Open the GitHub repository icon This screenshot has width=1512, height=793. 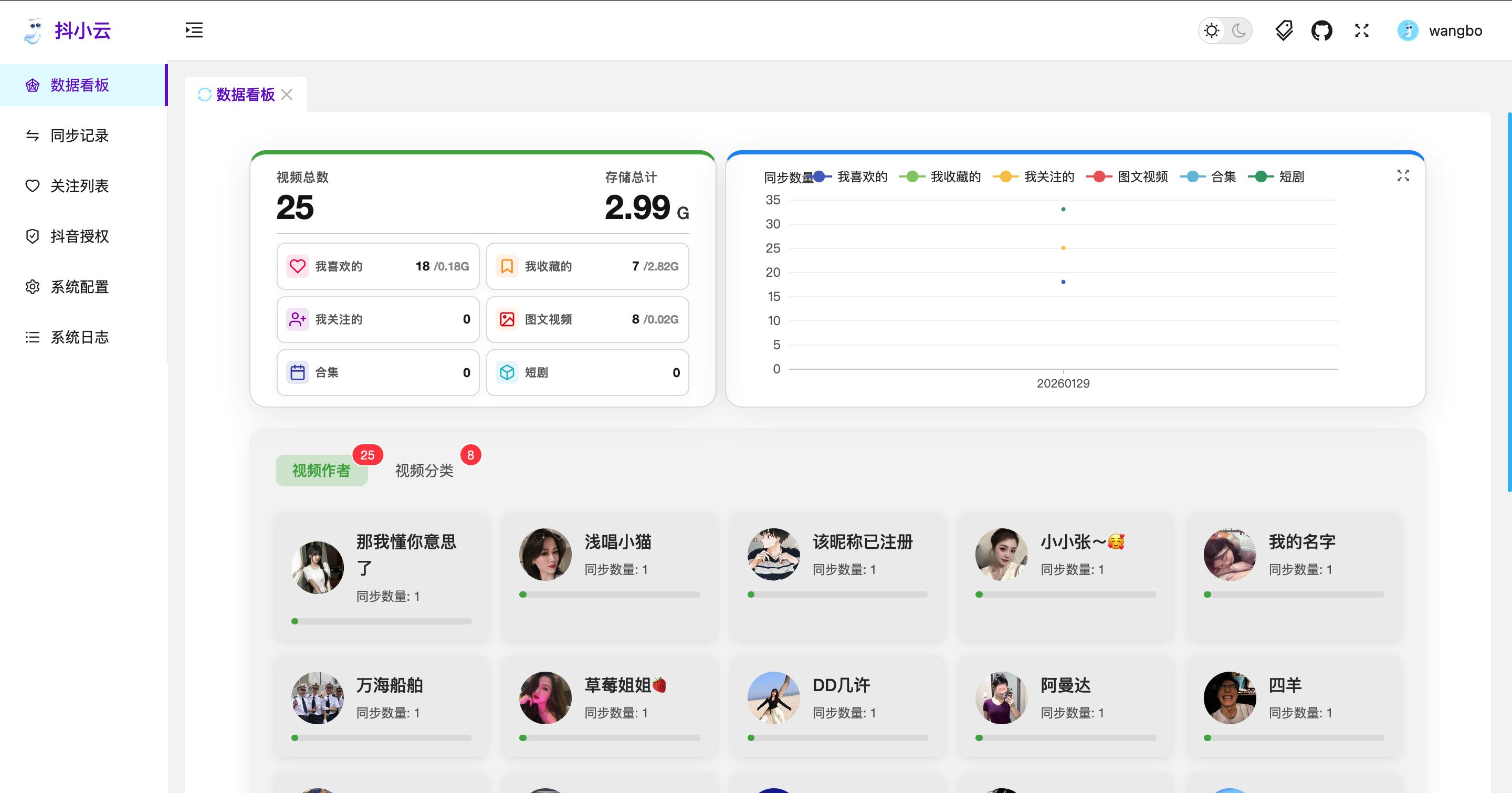tap(1322, 30)
